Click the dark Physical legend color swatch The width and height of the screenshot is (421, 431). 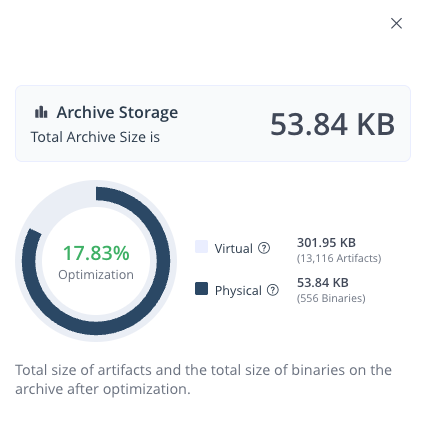pyautogui.click(x=201, y=289)
